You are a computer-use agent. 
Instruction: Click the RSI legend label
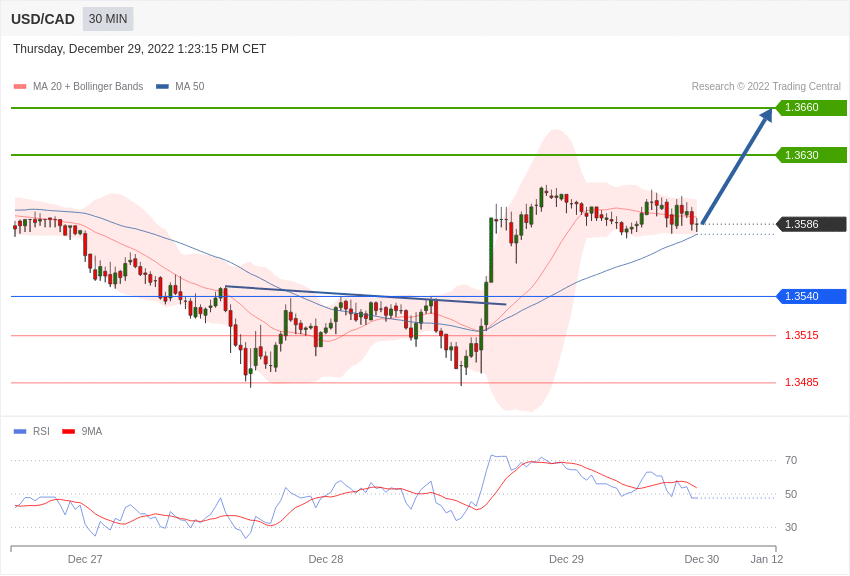[x=41, y=431]
